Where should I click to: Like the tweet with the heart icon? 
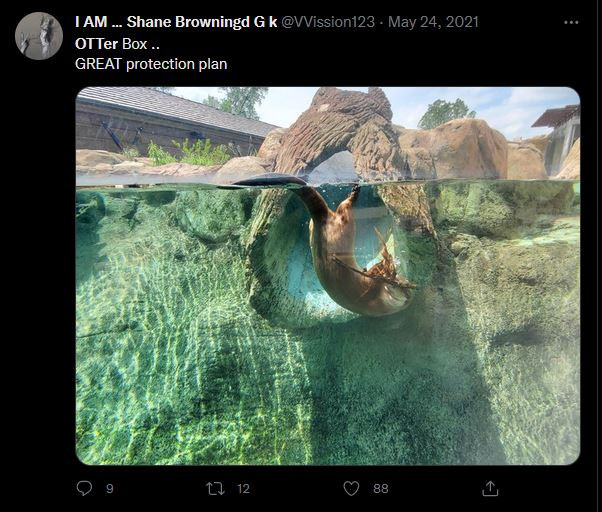click(351, 488)
